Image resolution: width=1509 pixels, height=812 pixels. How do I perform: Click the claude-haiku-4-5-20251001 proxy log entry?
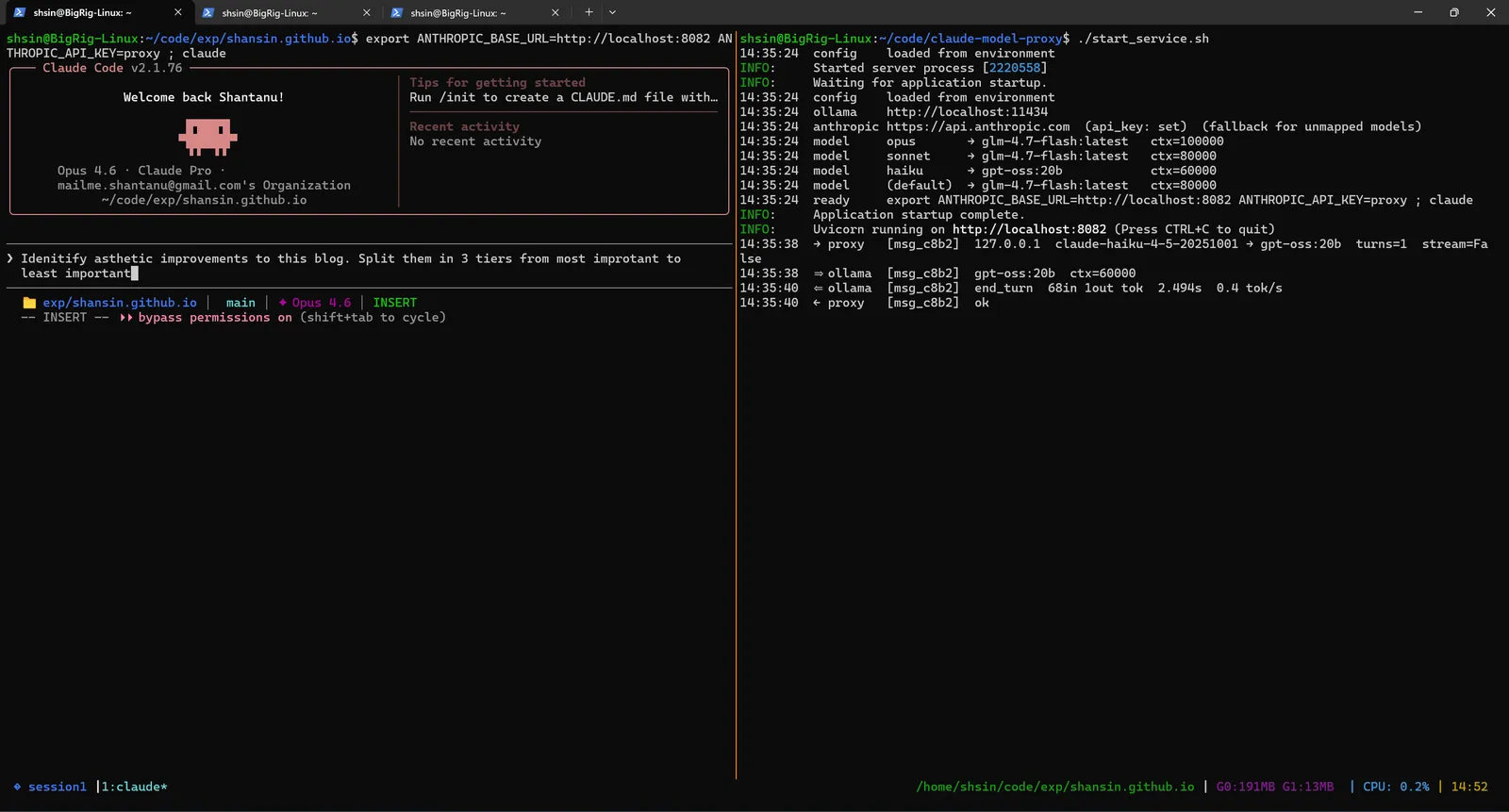pos(1114,251)
